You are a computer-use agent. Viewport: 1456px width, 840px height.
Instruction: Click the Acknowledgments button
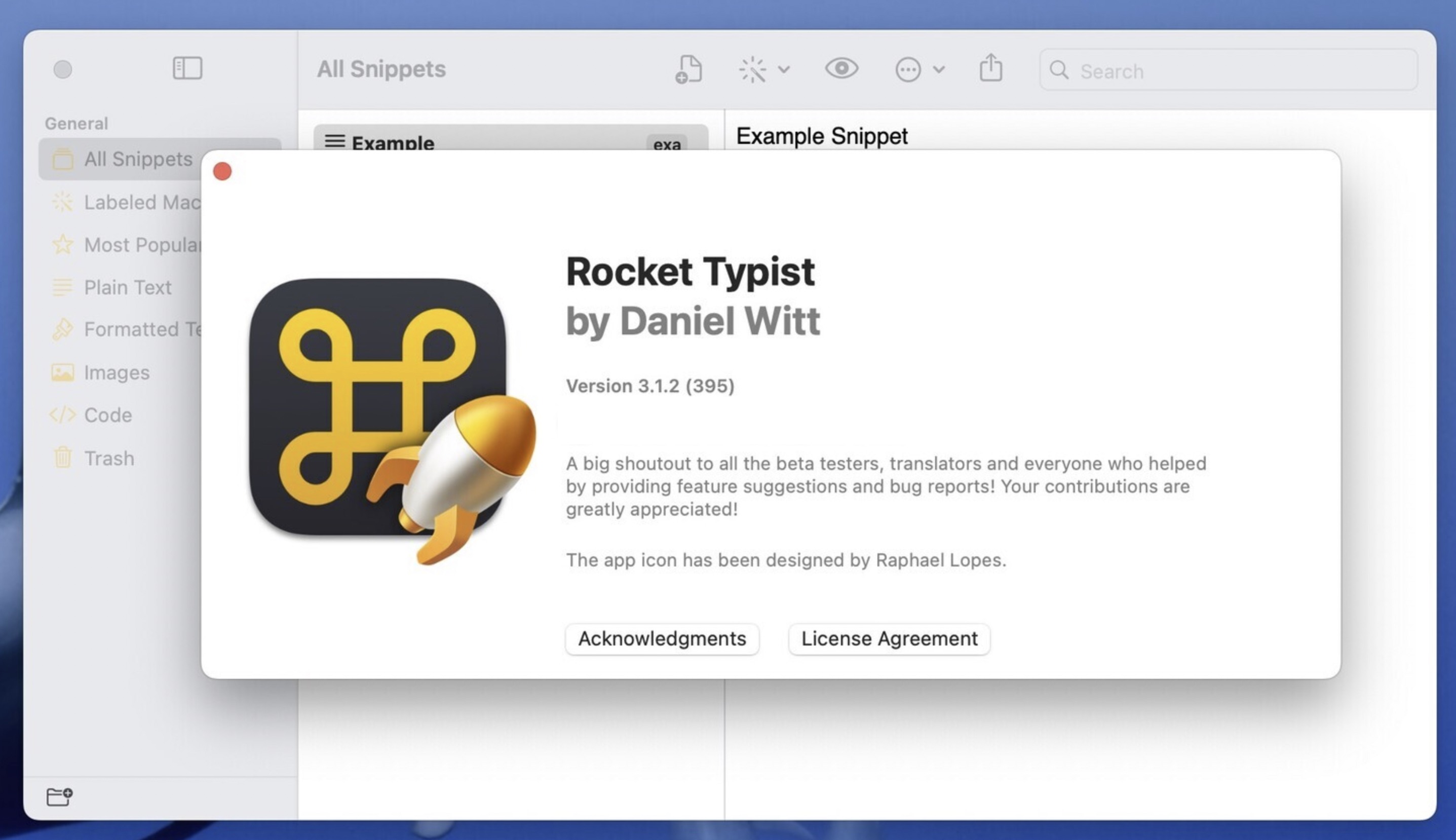pos(662,638)
